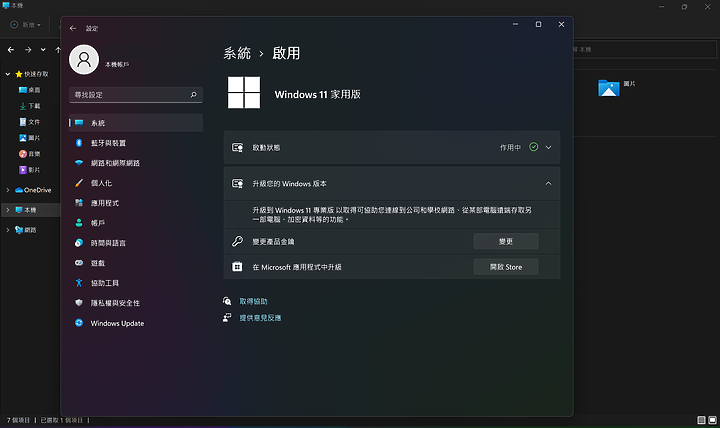Expand OneDrive in Explorer tree
This screenshot has height=428, width=720.
[8, 190]
